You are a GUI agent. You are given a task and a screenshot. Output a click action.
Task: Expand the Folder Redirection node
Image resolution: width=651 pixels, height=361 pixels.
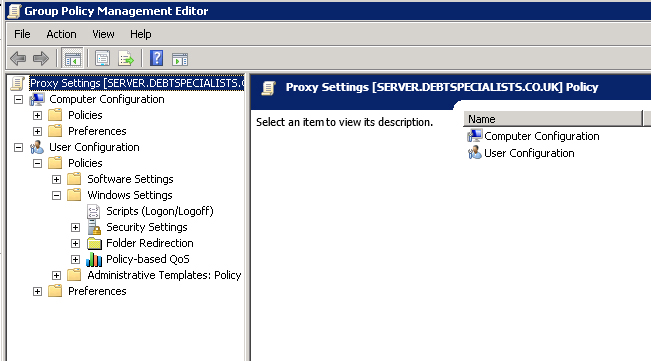point(76,244)
